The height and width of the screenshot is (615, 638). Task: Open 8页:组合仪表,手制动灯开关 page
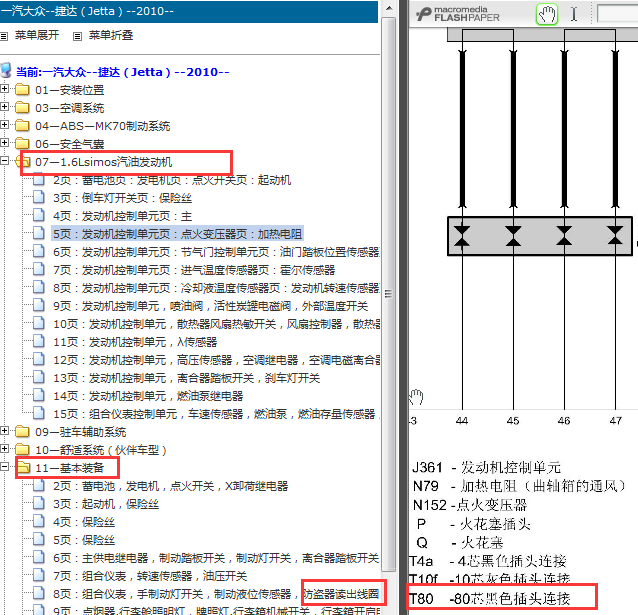point(216,594)
